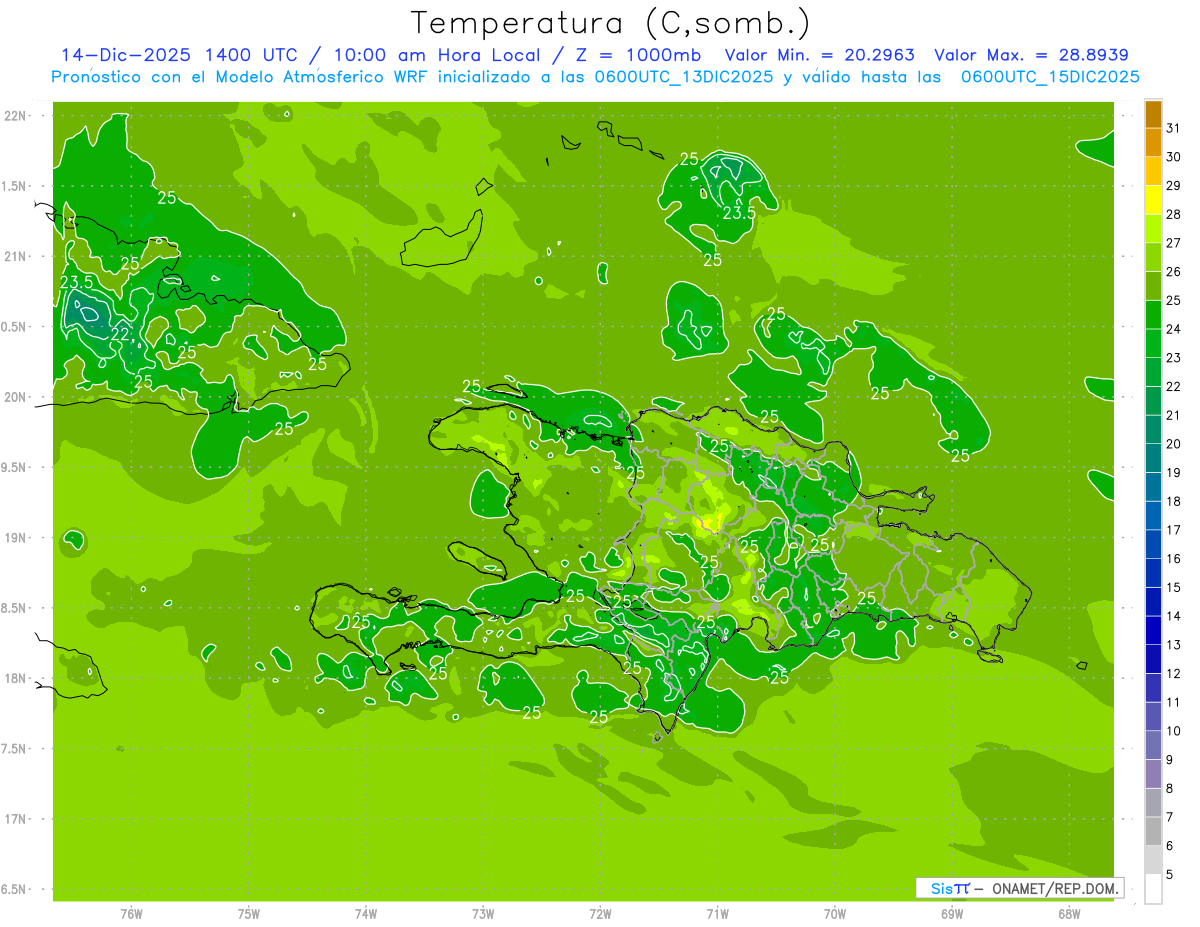The height and width of the screenshot is (927, 1200).
Task: Pick the light gray swatch between 5 and 6
Action: pyautogui.click(x=1153, y=861)
